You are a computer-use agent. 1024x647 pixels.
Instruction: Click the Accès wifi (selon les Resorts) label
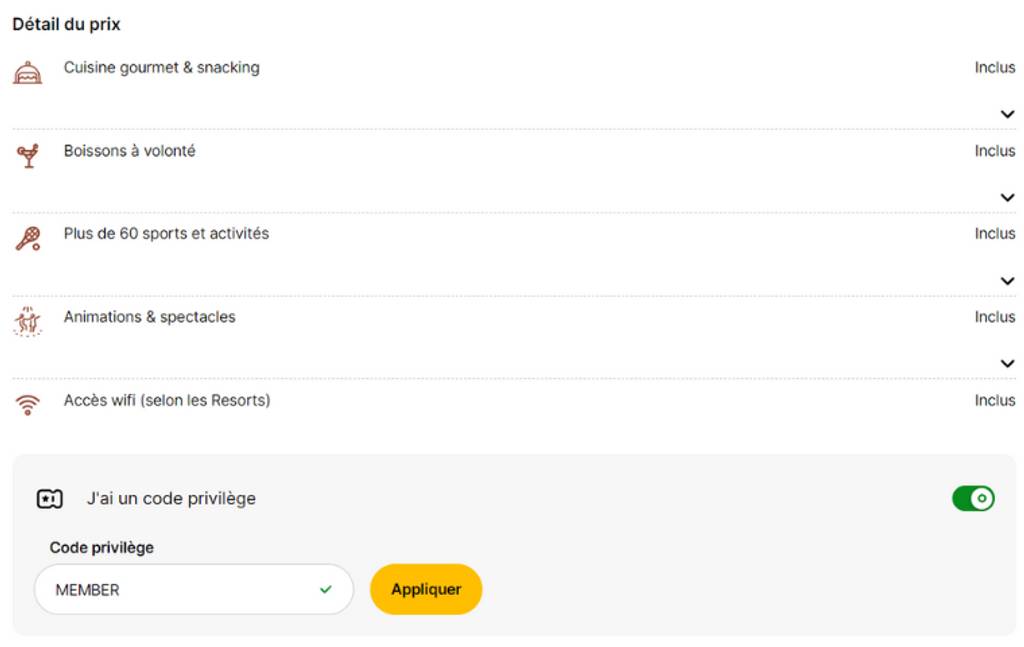pyautogui.click(x=167, y=400)
